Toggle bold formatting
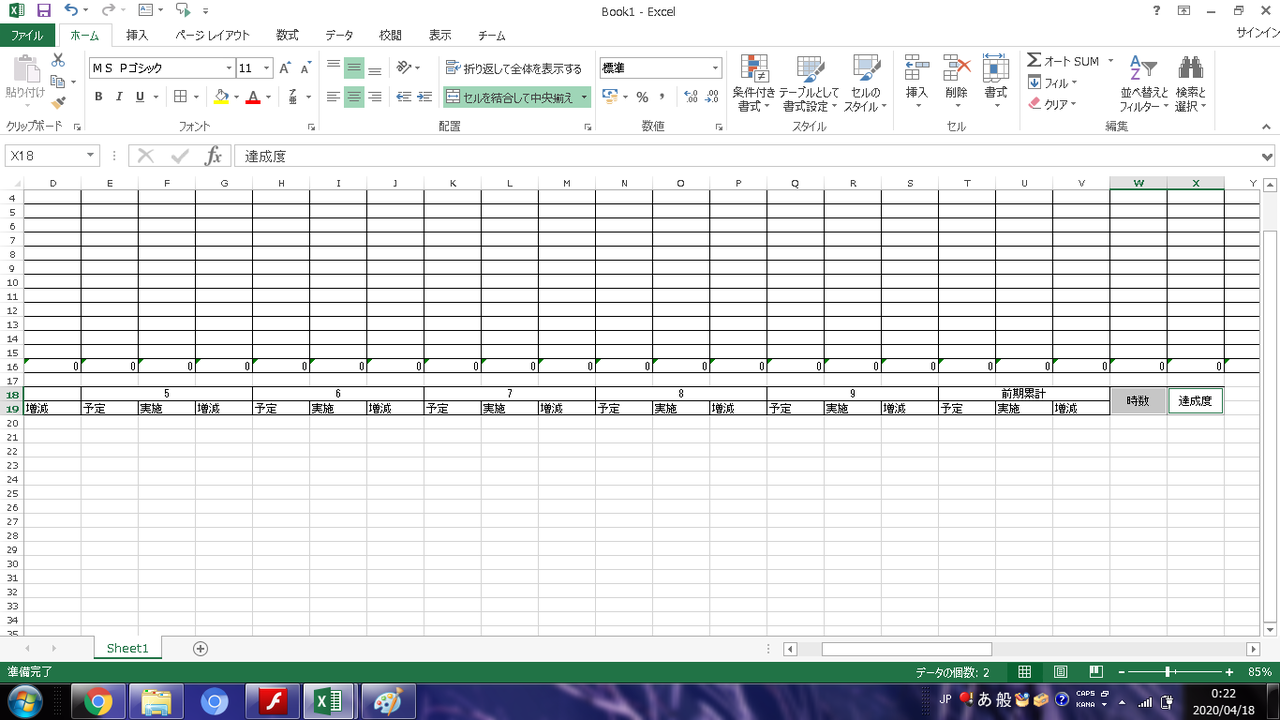The image size is (1280, 720). pos(98,97)
